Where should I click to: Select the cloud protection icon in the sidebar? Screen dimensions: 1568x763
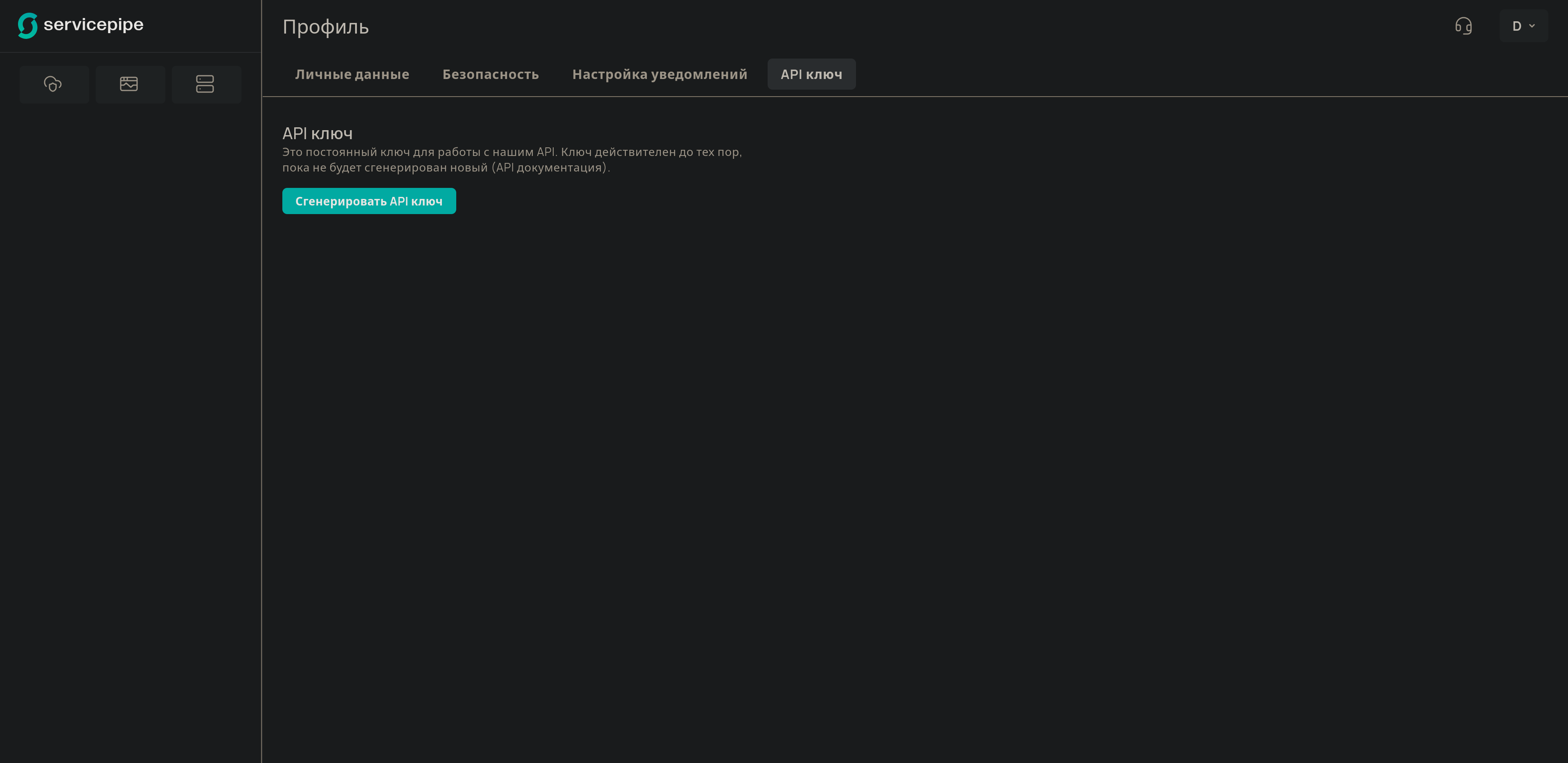pos(54,84)
